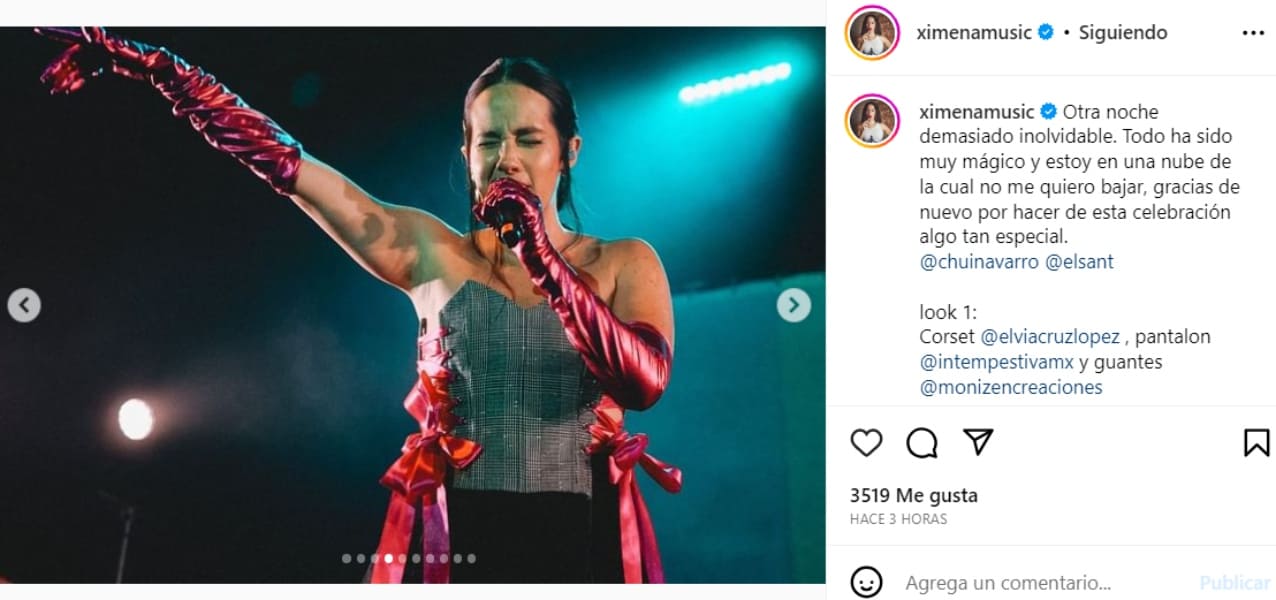Click the Publicar comment button
The image size is (1276, 600).
pyautogui.click(x=1234, y=582)
